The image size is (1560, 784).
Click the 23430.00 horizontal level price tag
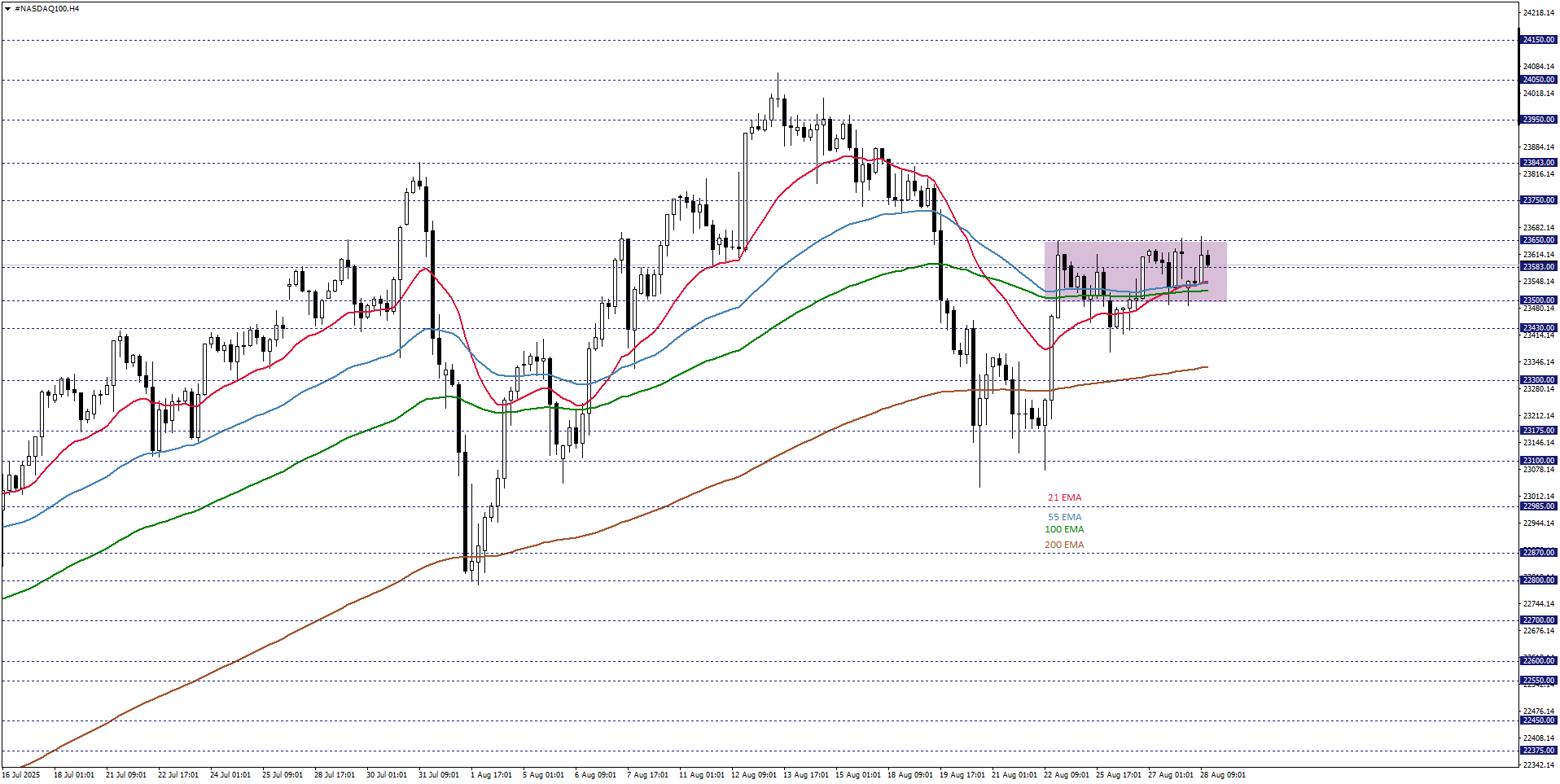[1538, 328]
